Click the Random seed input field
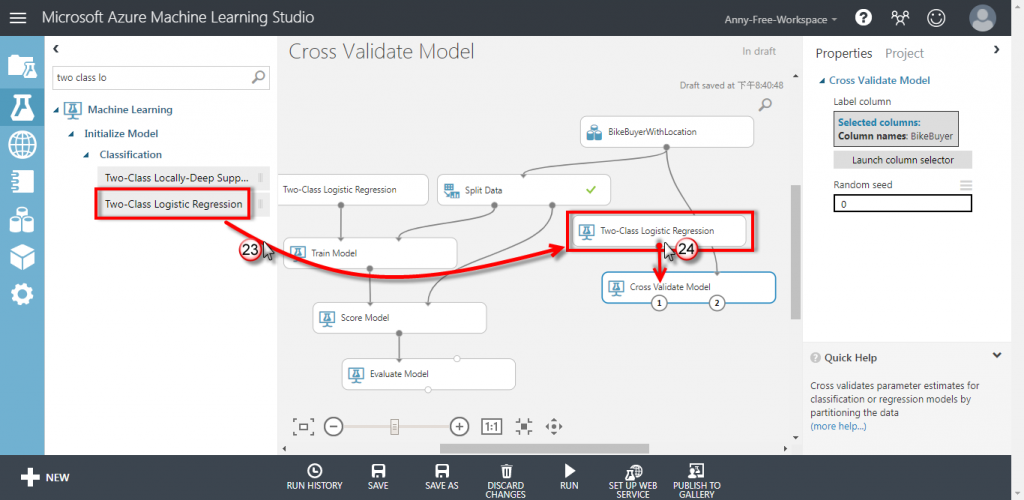1024x500 pixels. coord(903,204)
